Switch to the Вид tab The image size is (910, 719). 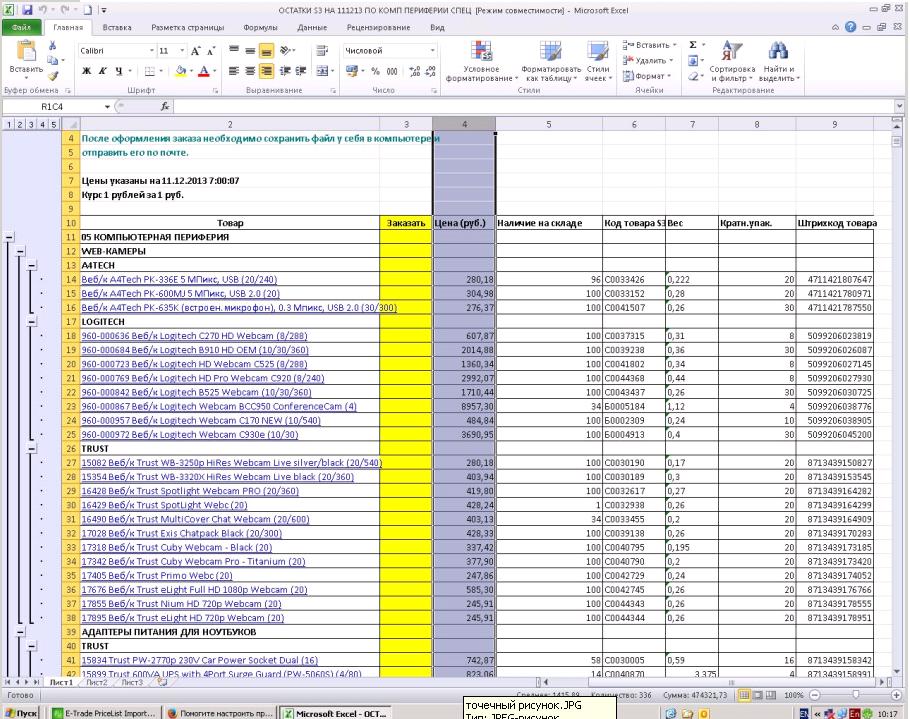pyautogui.click(x=437, y=27)
